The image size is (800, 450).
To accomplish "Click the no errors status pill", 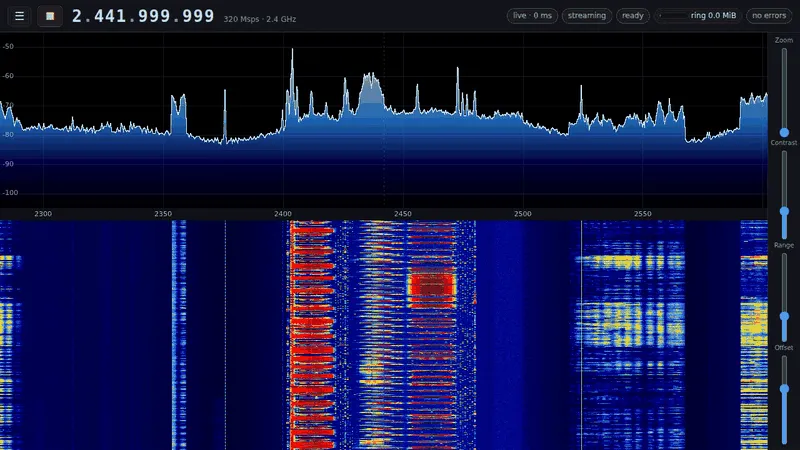I will tap(769, 16).
